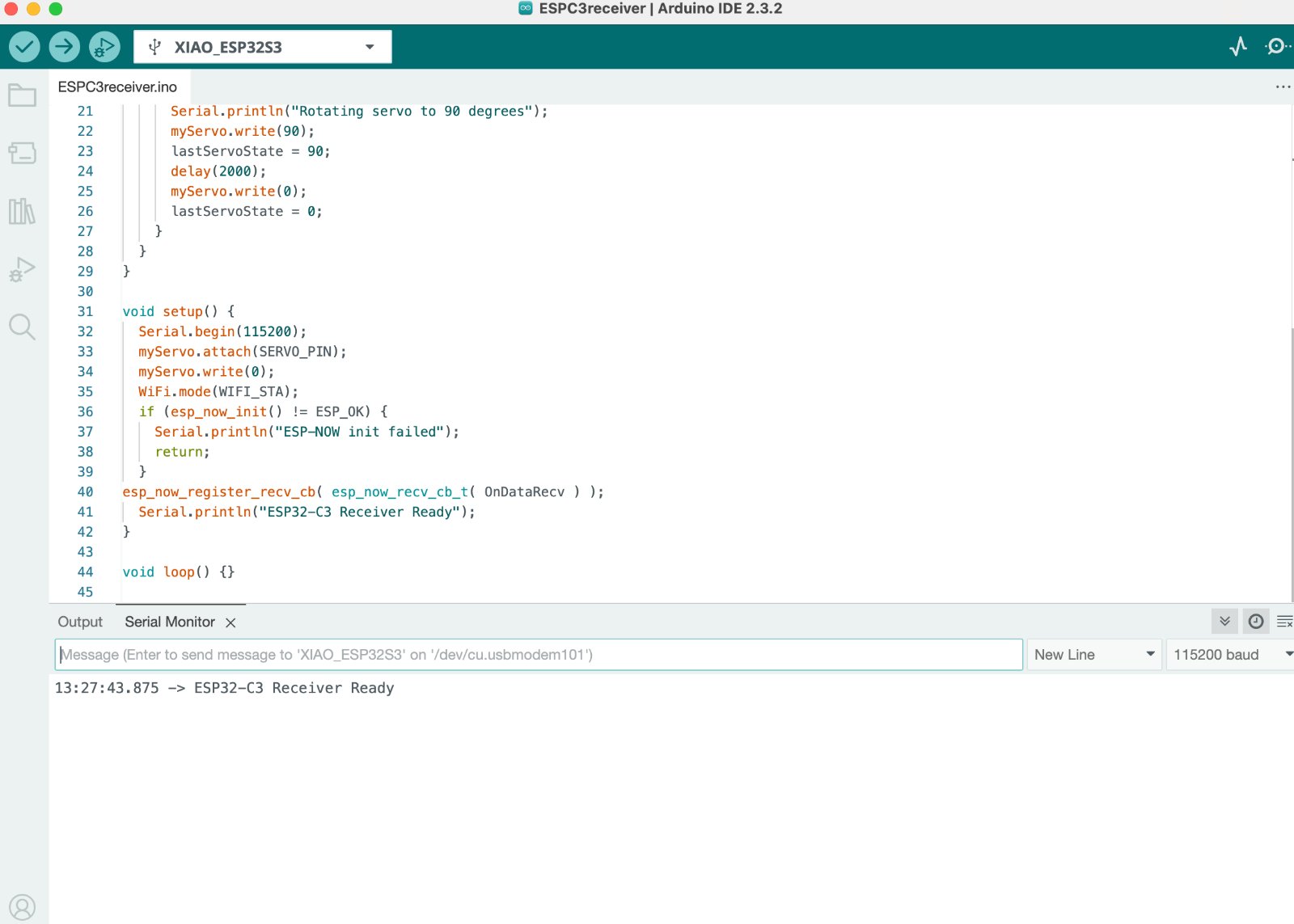This screenshot has height=924, width=1294.
Task: Click the 'return;' statement line
Action: pos(182,452)
